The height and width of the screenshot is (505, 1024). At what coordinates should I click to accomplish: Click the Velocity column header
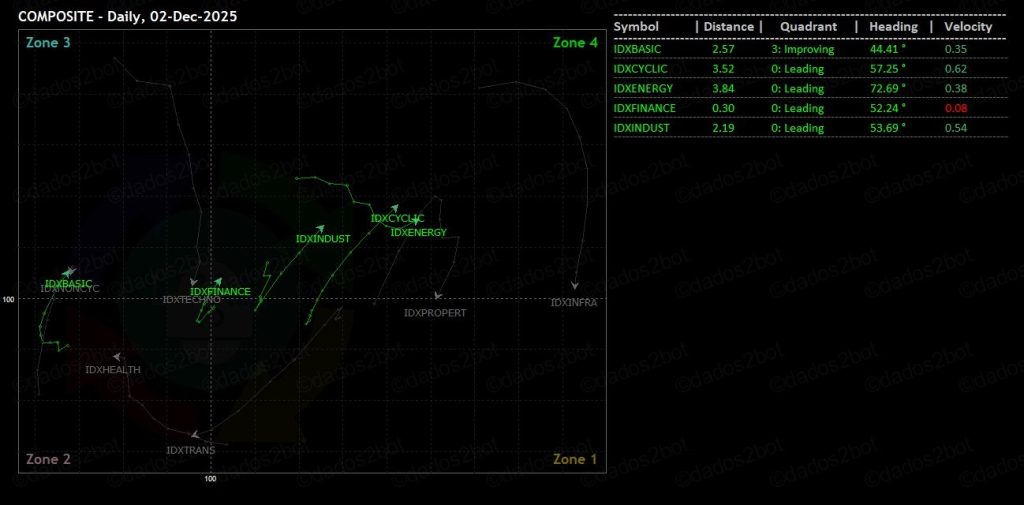(968, 27)
